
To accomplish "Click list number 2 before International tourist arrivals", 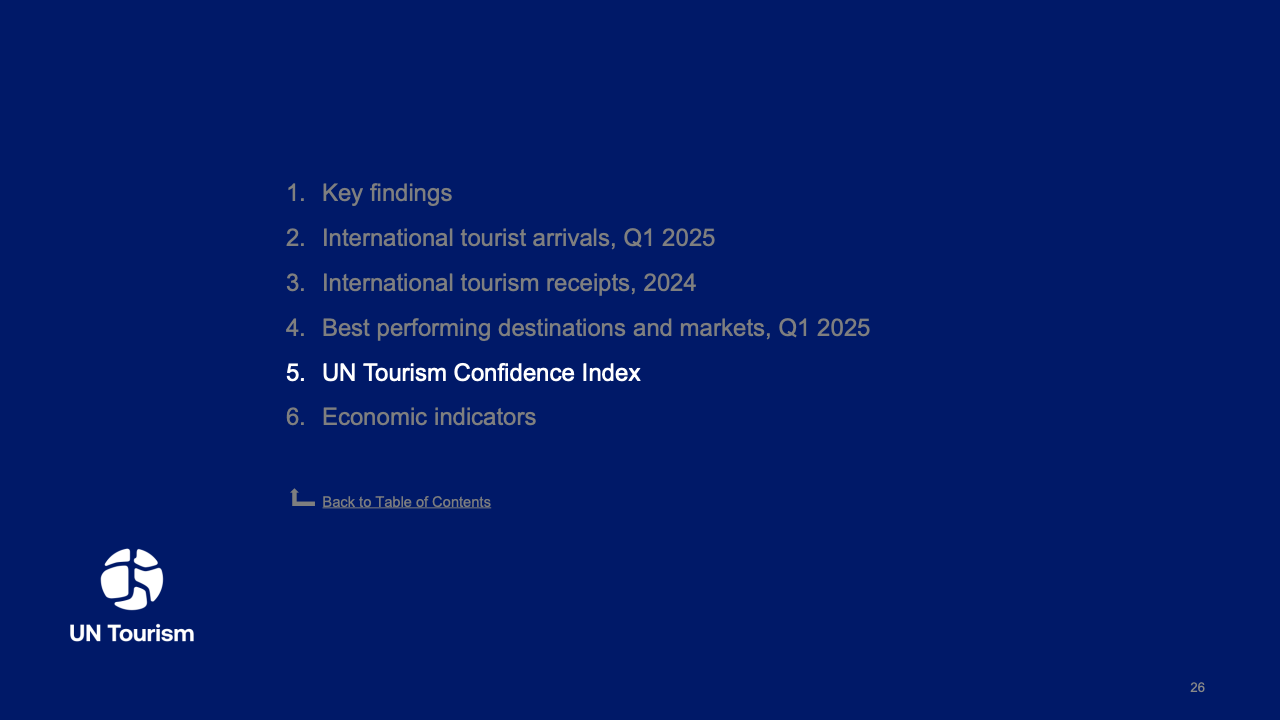I will [294, 238].
